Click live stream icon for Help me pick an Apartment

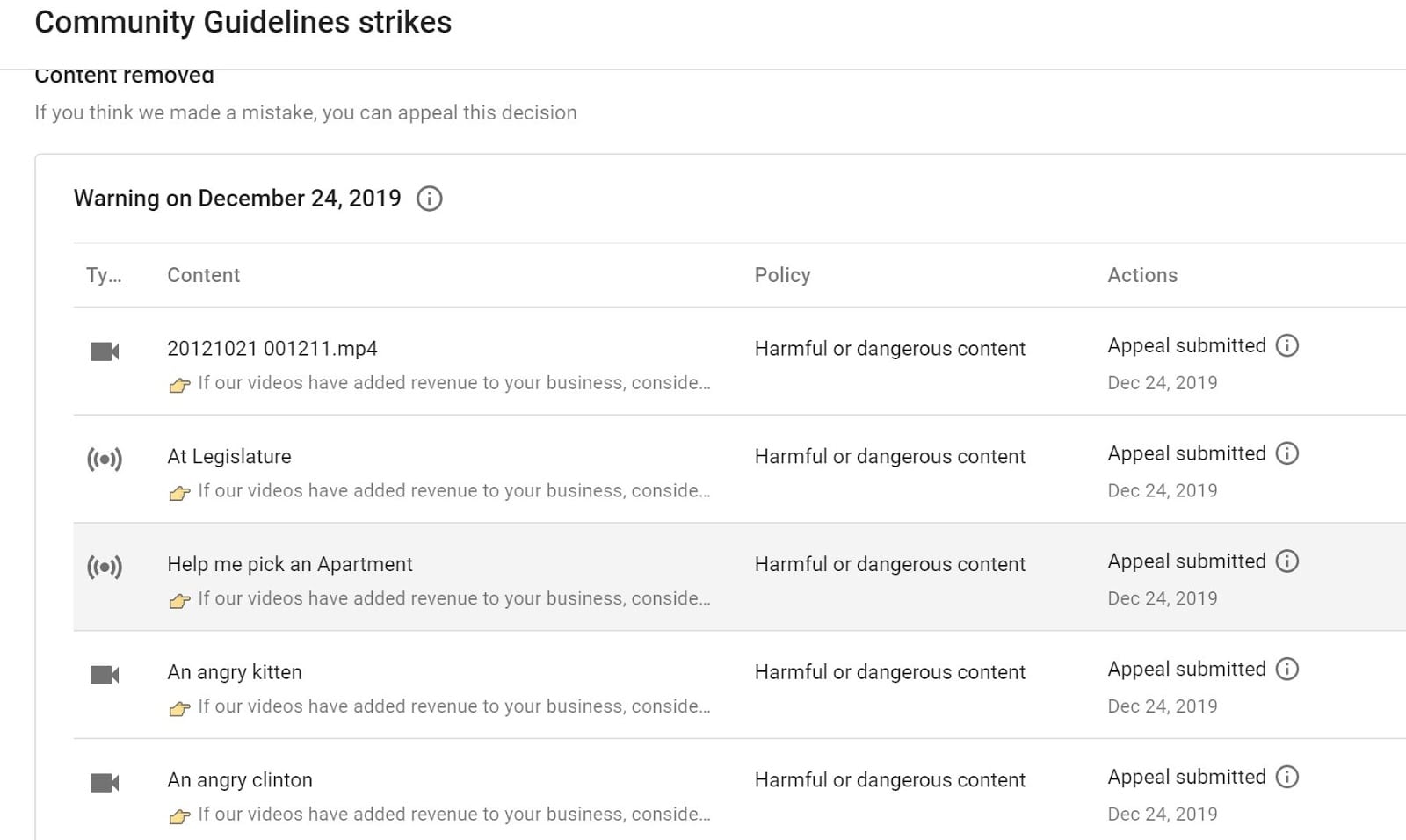(x=105, y=567)
